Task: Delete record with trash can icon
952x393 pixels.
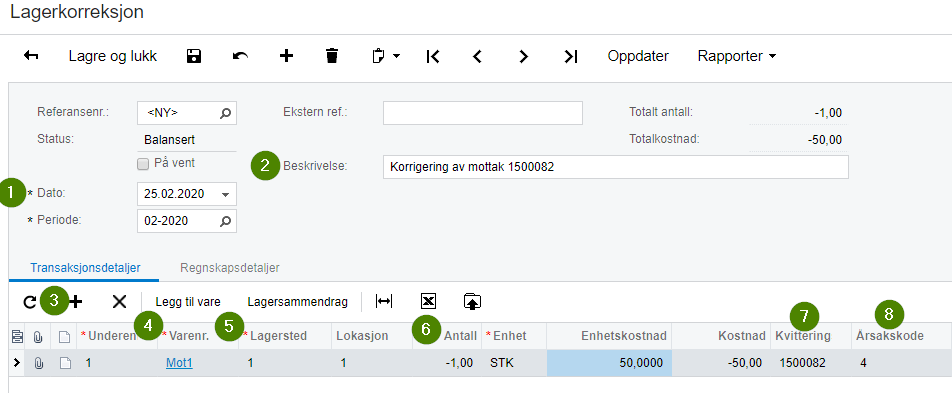Action: pos(332,56)
